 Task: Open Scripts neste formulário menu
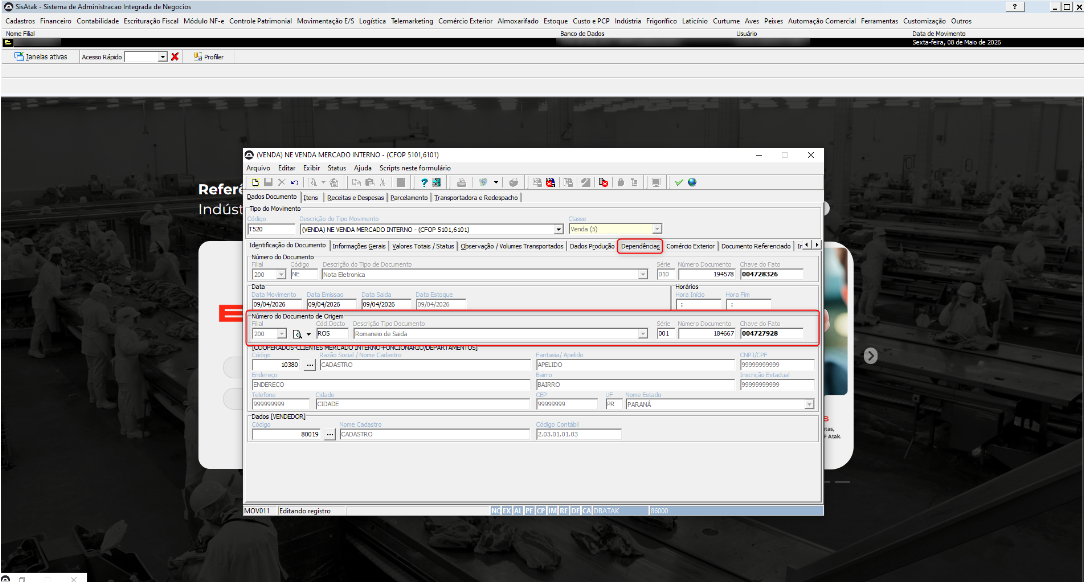414,168
